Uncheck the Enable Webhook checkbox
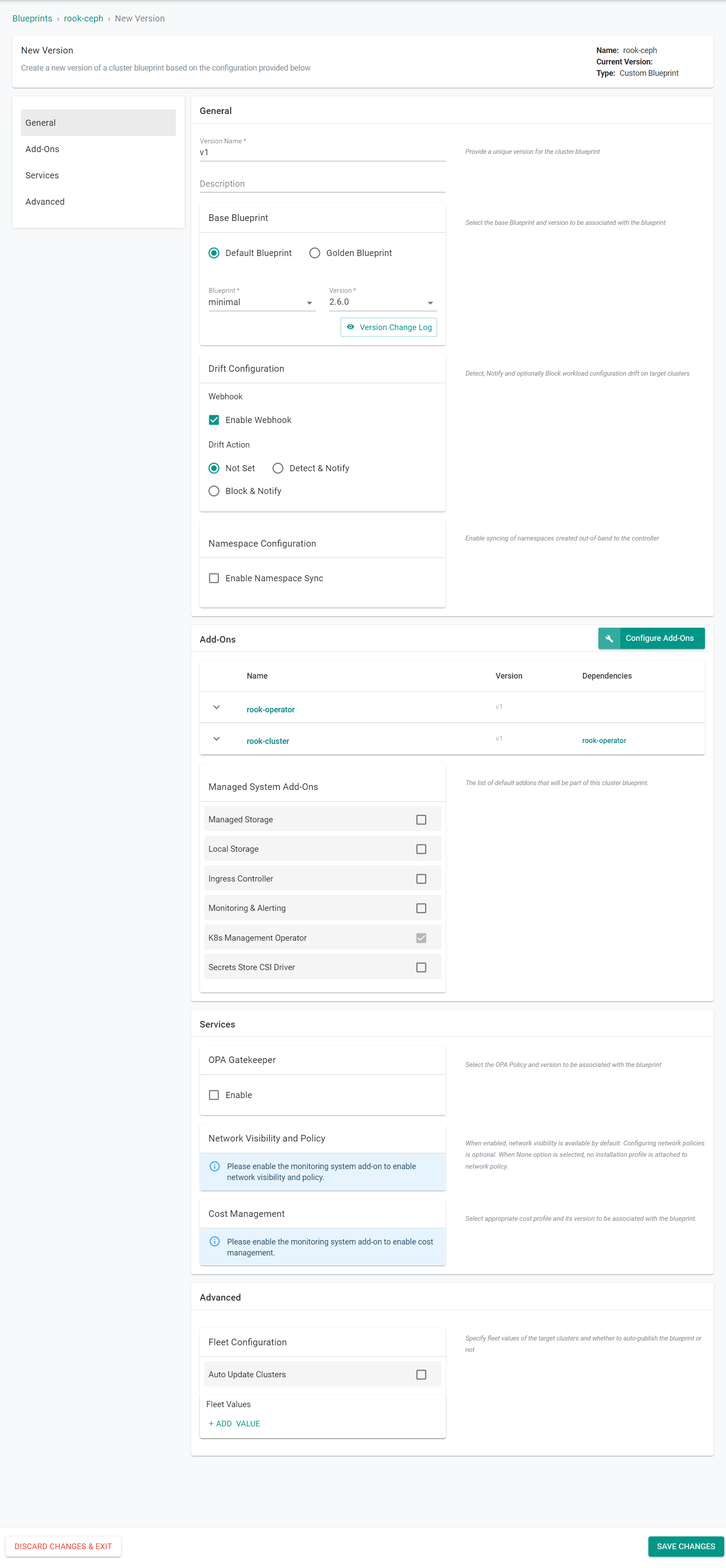Viewport: 726px width, 1568px height. point(214,420)
